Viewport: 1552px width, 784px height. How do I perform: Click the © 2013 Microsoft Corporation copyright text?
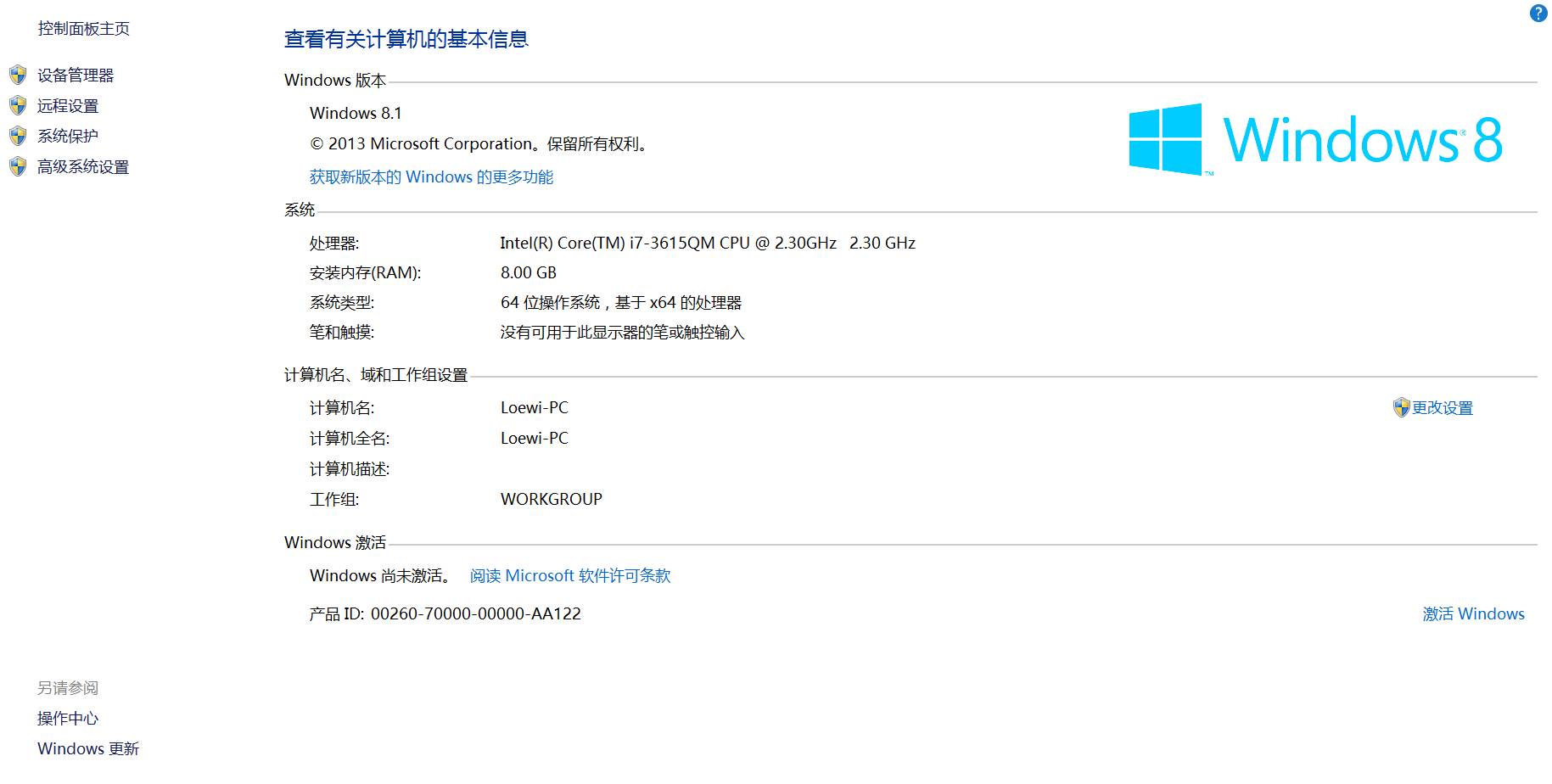tap(479, 143)
